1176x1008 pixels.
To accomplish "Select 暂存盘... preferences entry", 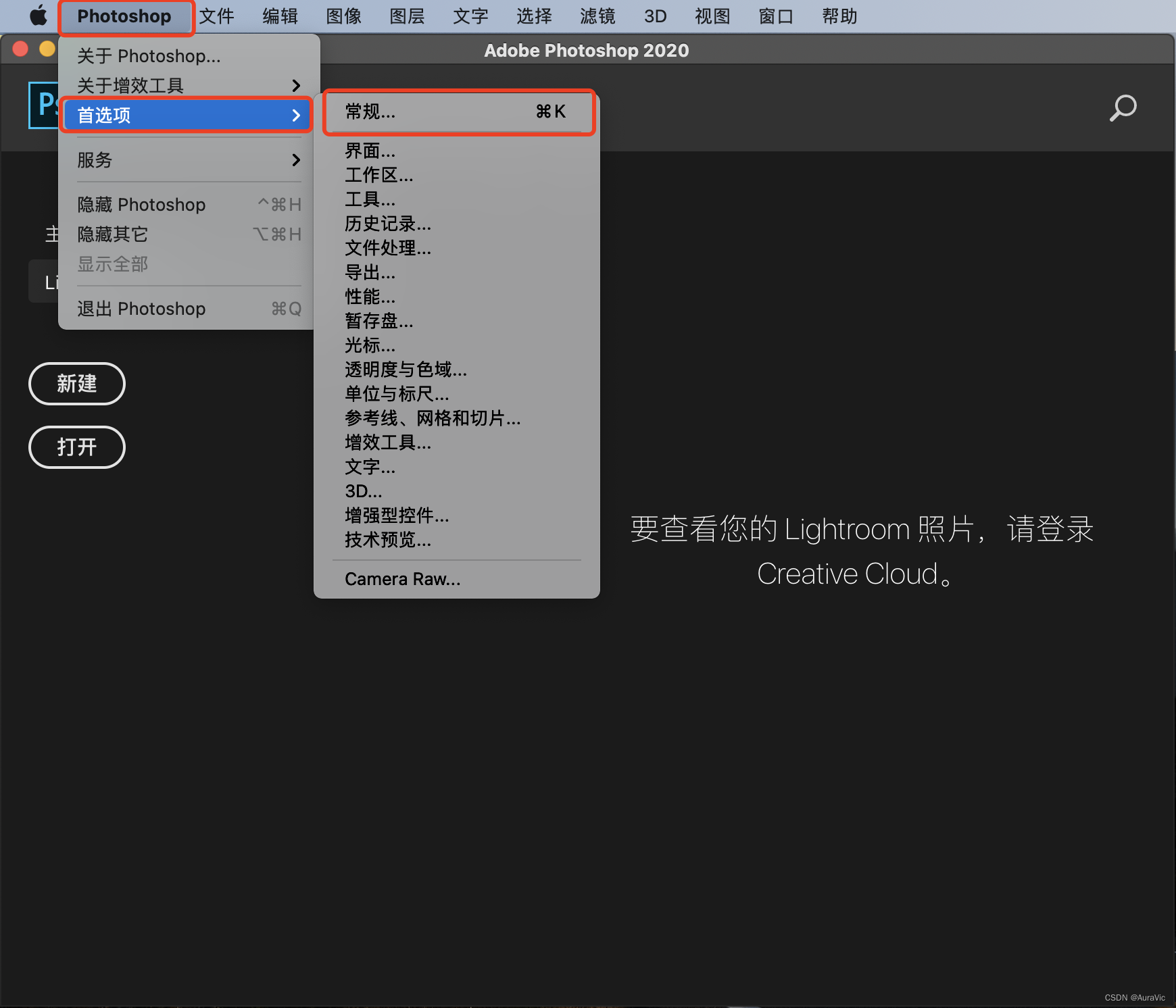I will pyautogui.click(x=457, y=321).
